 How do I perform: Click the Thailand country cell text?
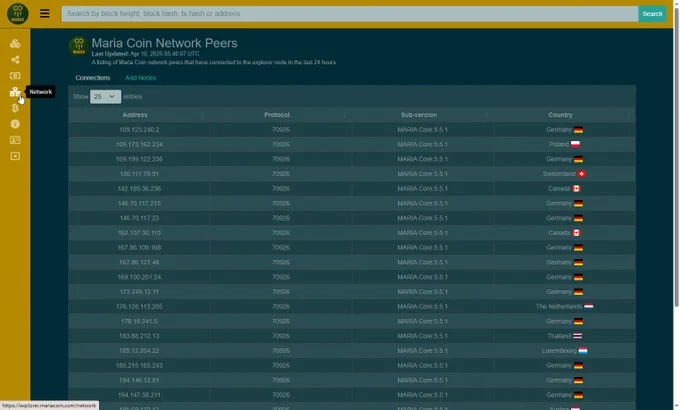pos(559,336)
